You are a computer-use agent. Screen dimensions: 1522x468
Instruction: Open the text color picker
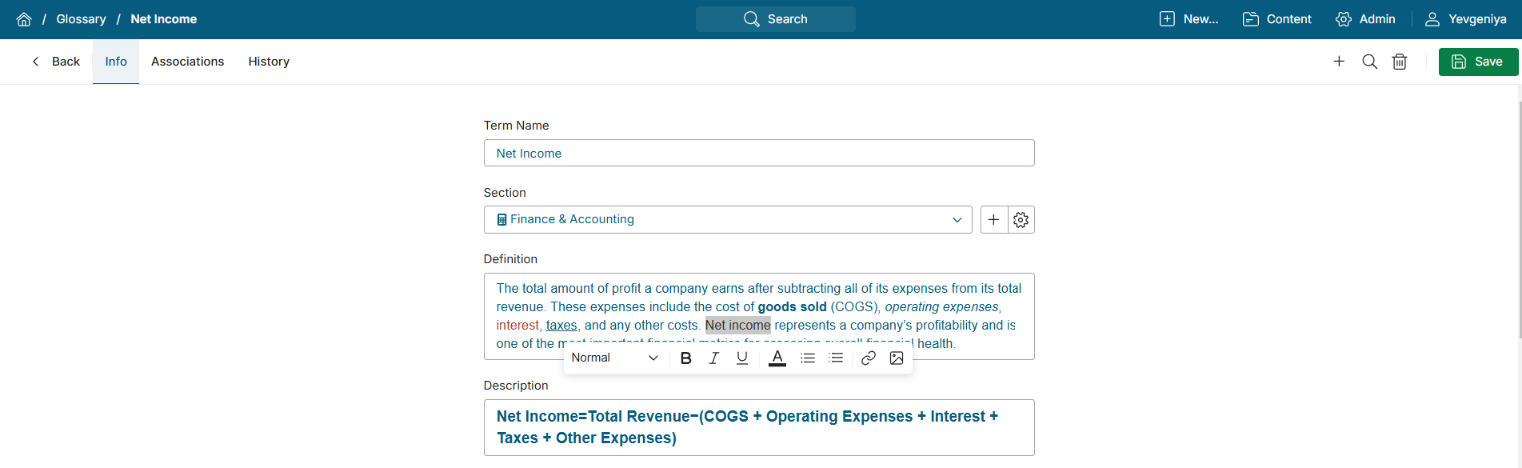point(777,358)
